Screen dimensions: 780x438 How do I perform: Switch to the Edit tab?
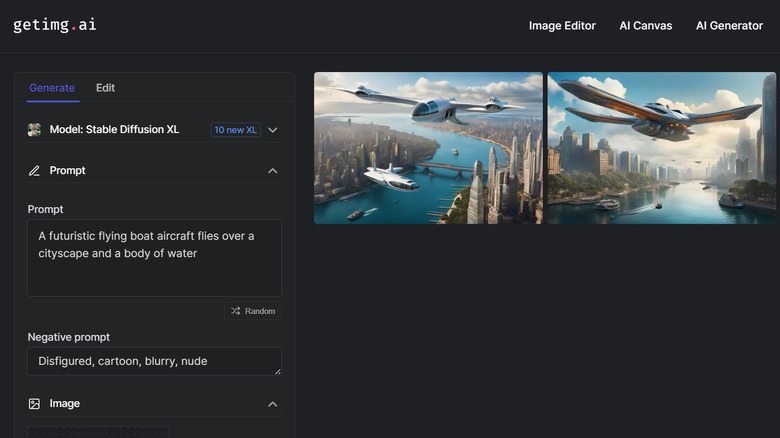coord(105,88)
